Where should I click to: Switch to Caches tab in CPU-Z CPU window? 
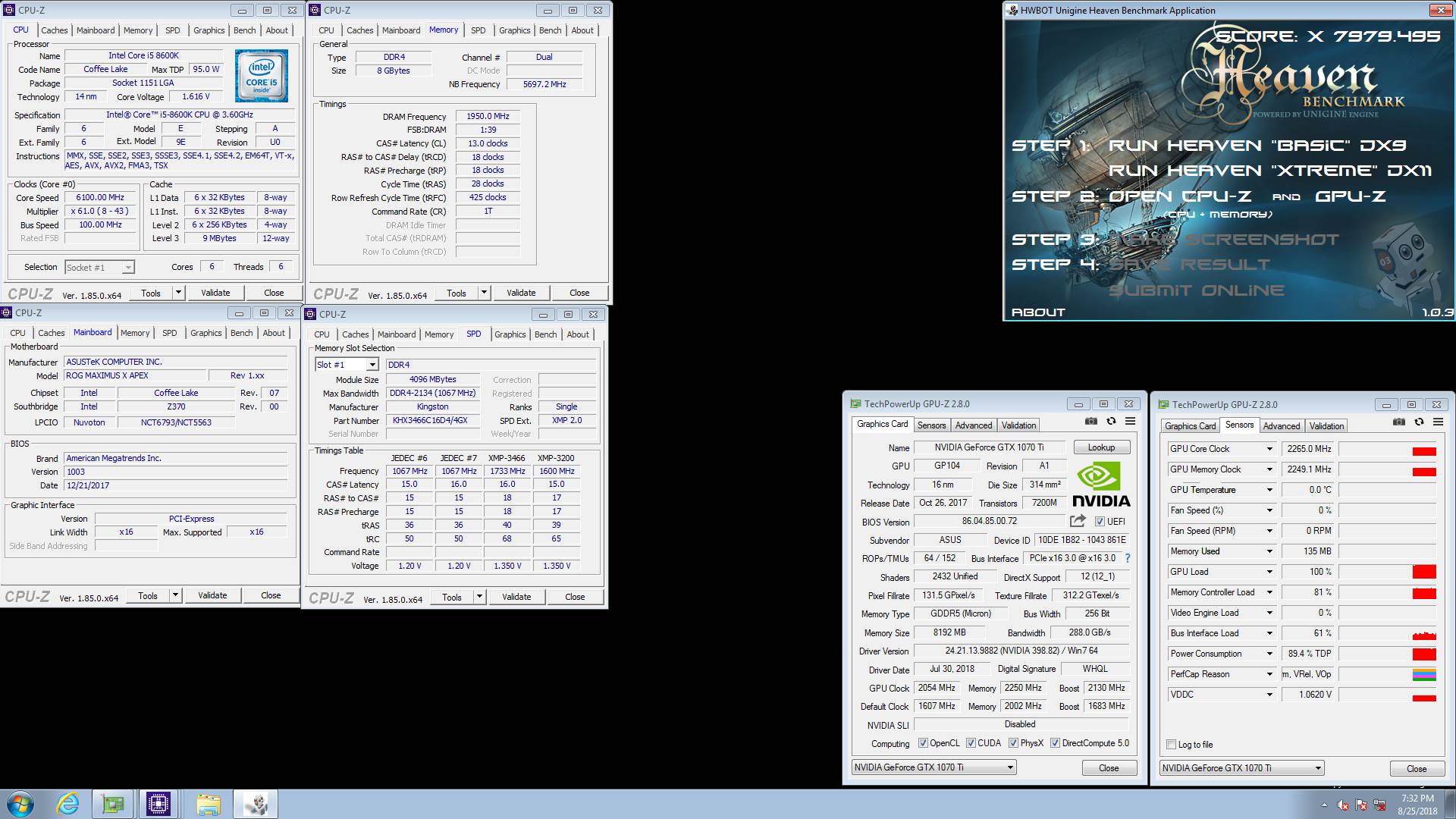(x=55, y=30)
